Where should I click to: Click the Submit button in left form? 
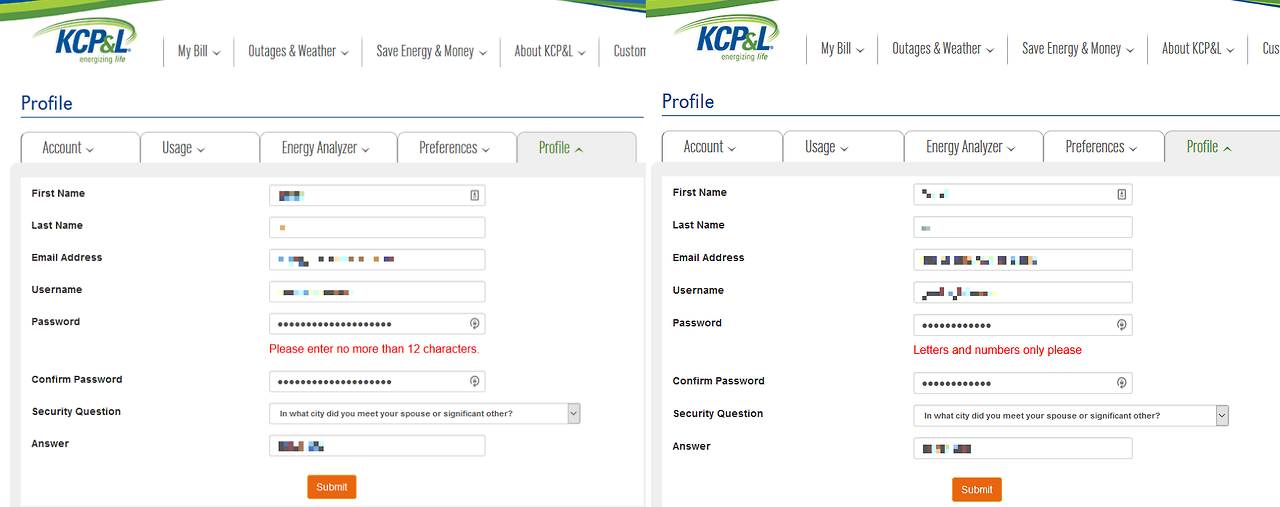click(331, 487)
